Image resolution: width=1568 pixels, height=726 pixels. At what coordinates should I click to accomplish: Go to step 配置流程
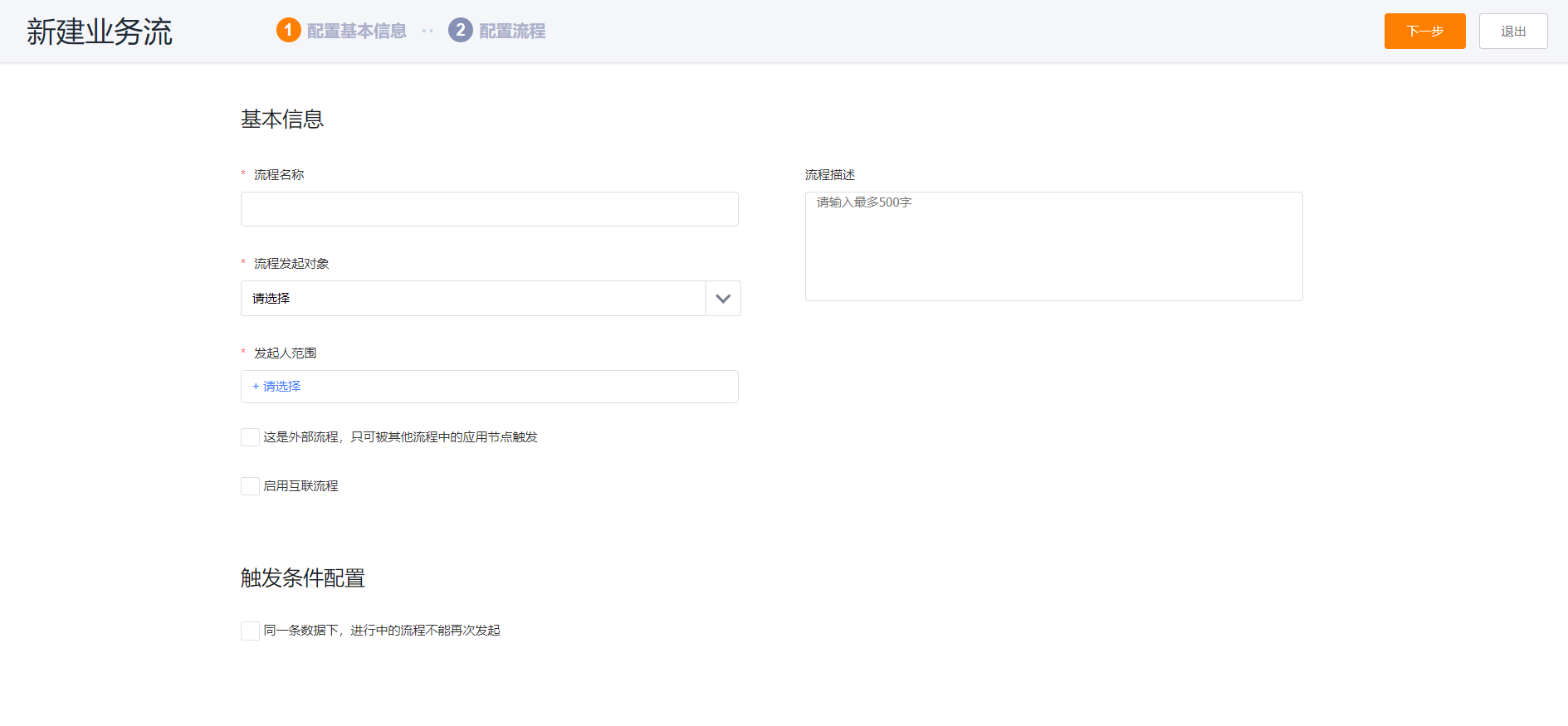pyautogui.click(x=512, y=32)
